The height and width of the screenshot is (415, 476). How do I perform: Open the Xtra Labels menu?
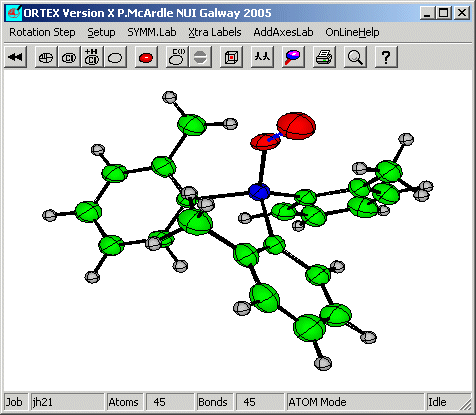click(215, 32)
